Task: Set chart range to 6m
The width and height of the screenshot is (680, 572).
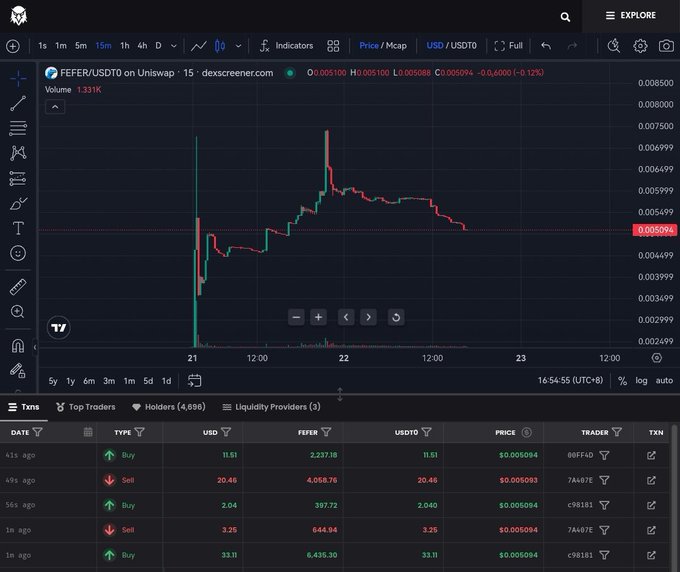Action: (89, 381)
